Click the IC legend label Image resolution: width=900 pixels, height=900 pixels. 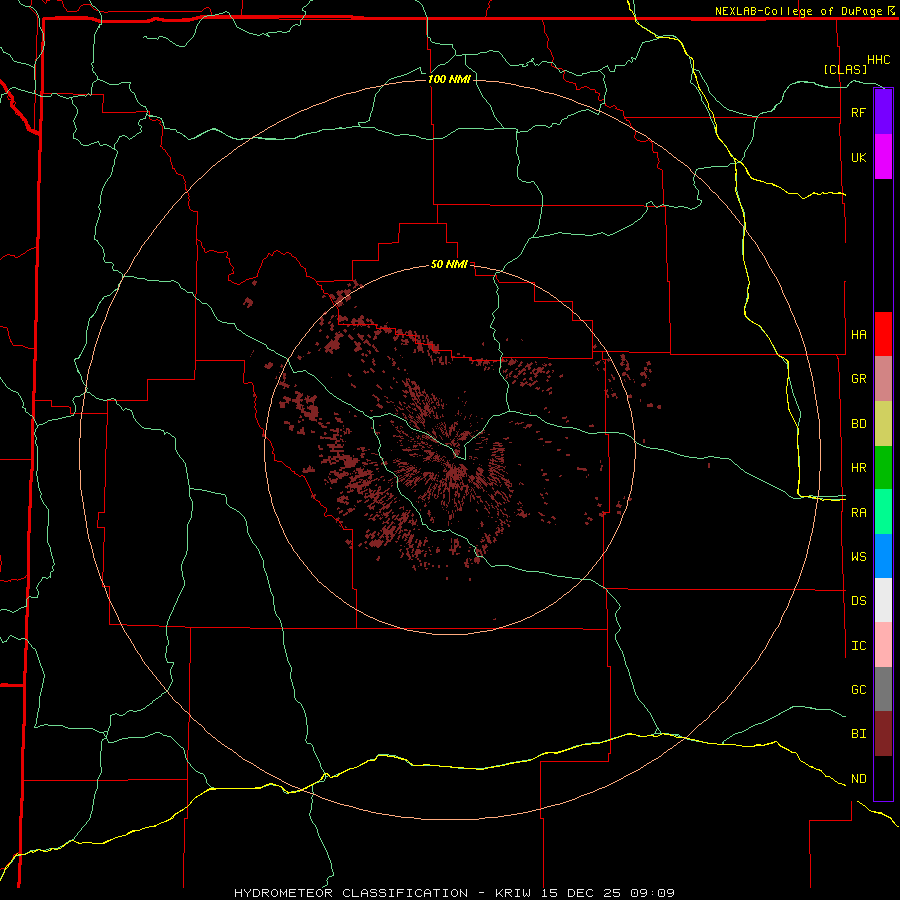pos(858,646)
